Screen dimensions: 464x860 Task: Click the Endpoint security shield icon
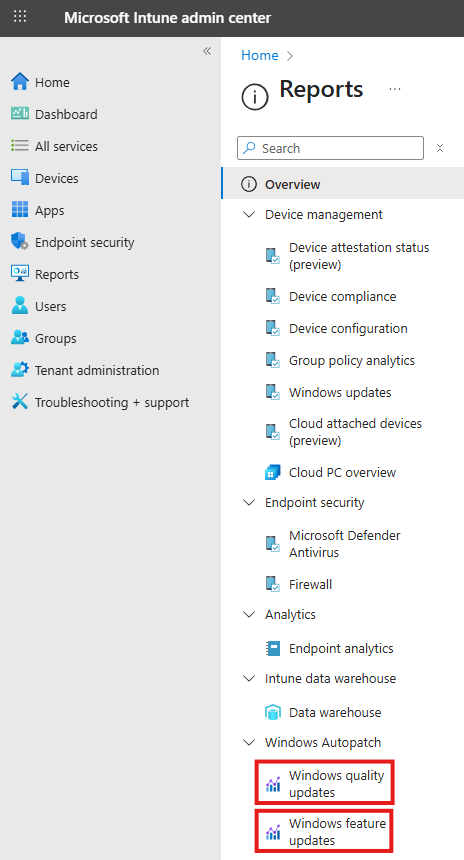tap(20, 242)
